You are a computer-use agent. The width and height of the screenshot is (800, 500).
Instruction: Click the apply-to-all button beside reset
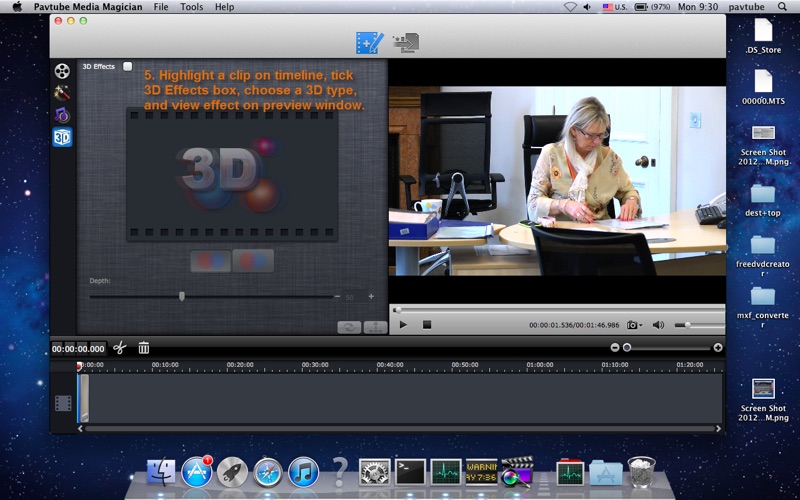pyautogui.click(x=375, y=328)
